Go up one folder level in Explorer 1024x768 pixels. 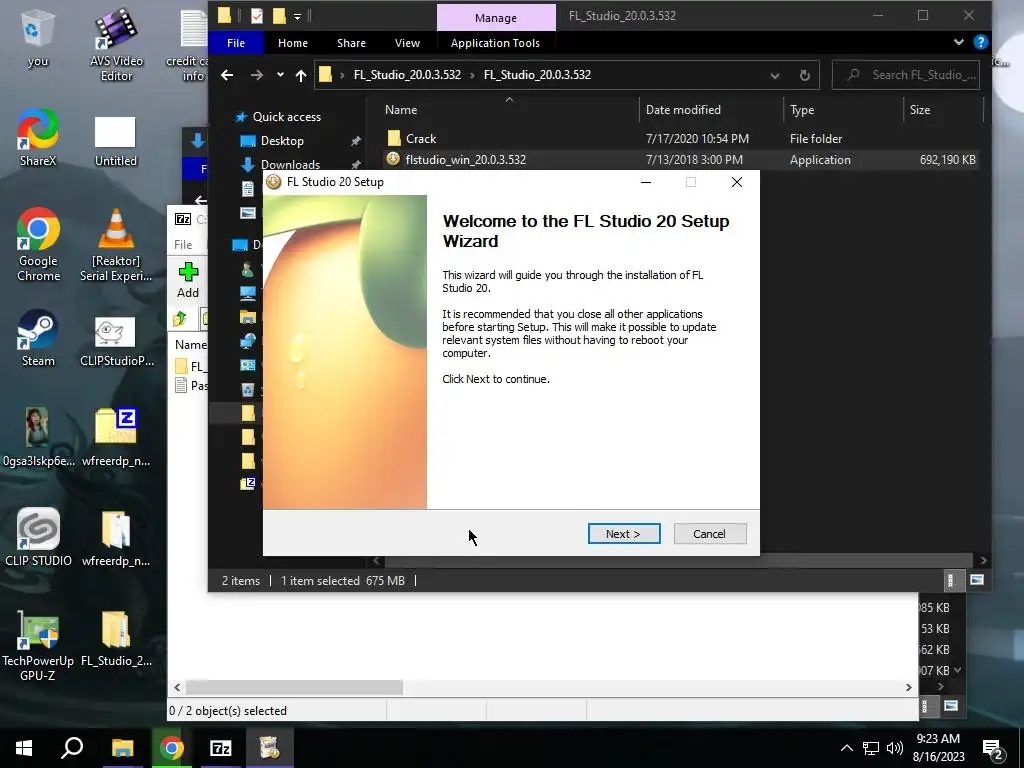[300, 75]
